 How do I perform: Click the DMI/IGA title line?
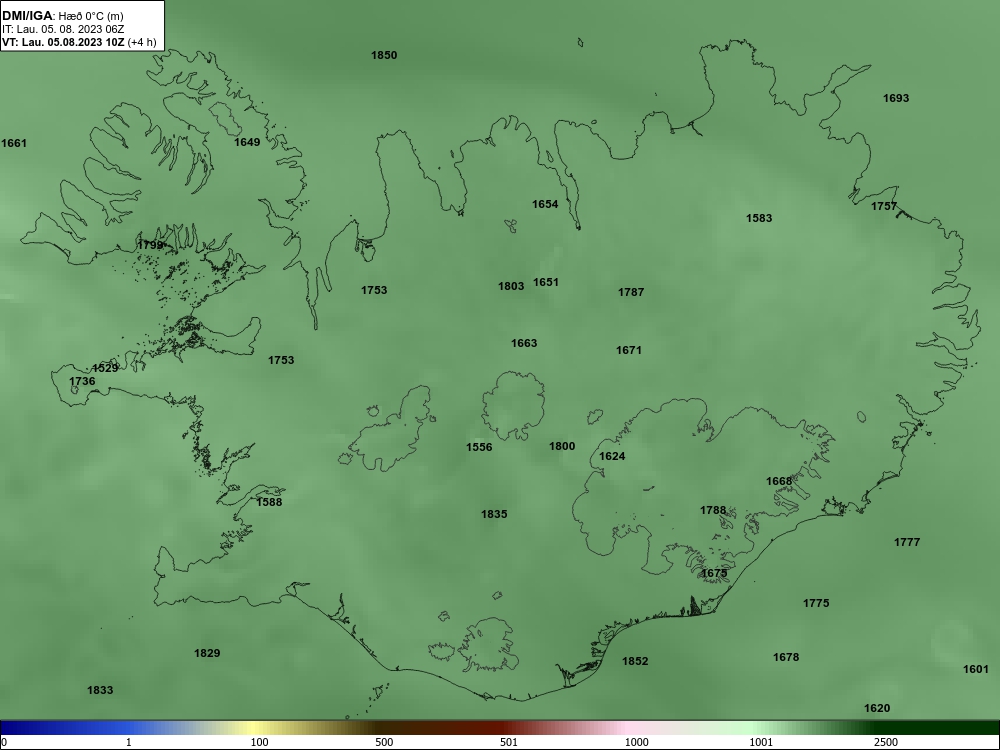(63, 16)
